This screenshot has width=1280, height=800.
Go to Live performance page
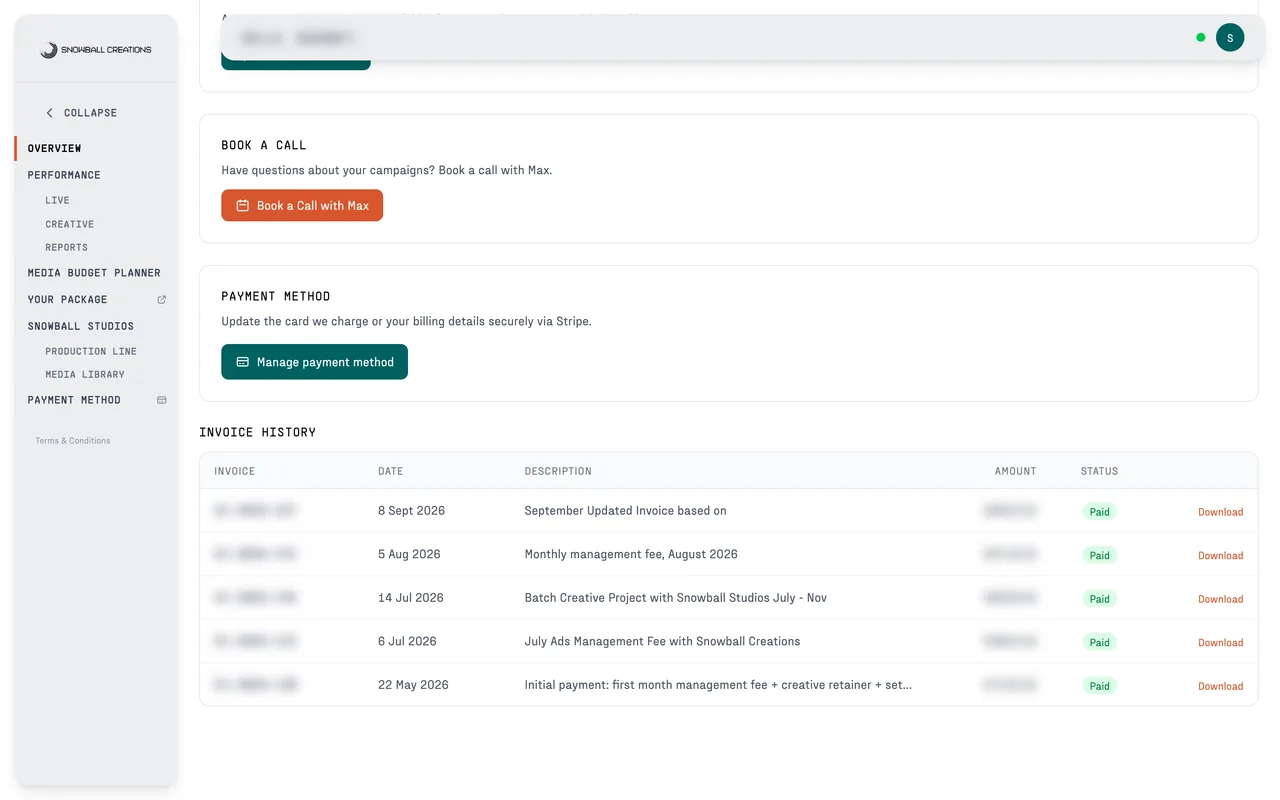click(57, 200)
